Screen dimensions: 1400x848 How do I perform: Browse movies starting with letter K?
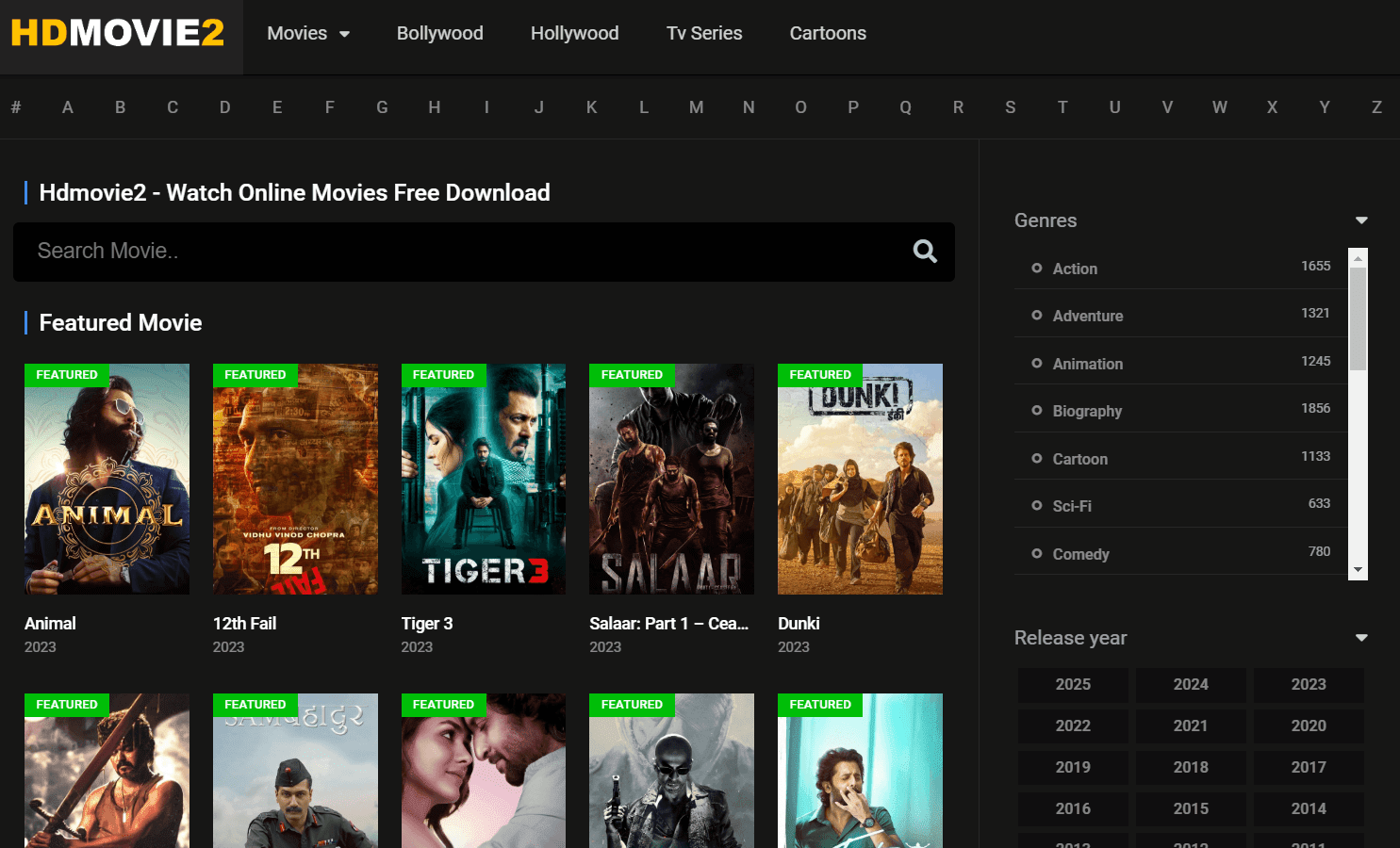[591, 107]
